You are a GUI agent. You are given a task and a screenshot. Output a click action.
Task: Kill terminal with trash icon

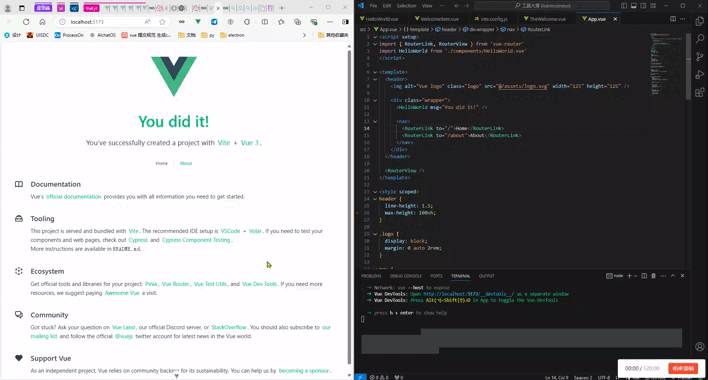653,276
